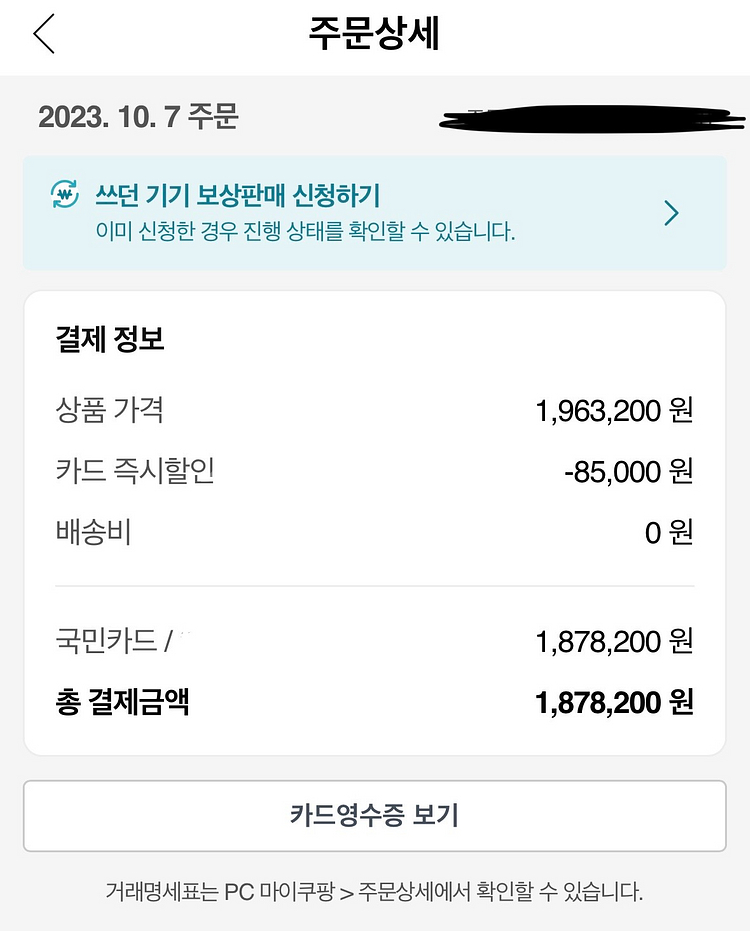Select the bold 1,878,200 원 total amount
The width and height of the screenshot is (750, 931).
[x=614, y=703]
